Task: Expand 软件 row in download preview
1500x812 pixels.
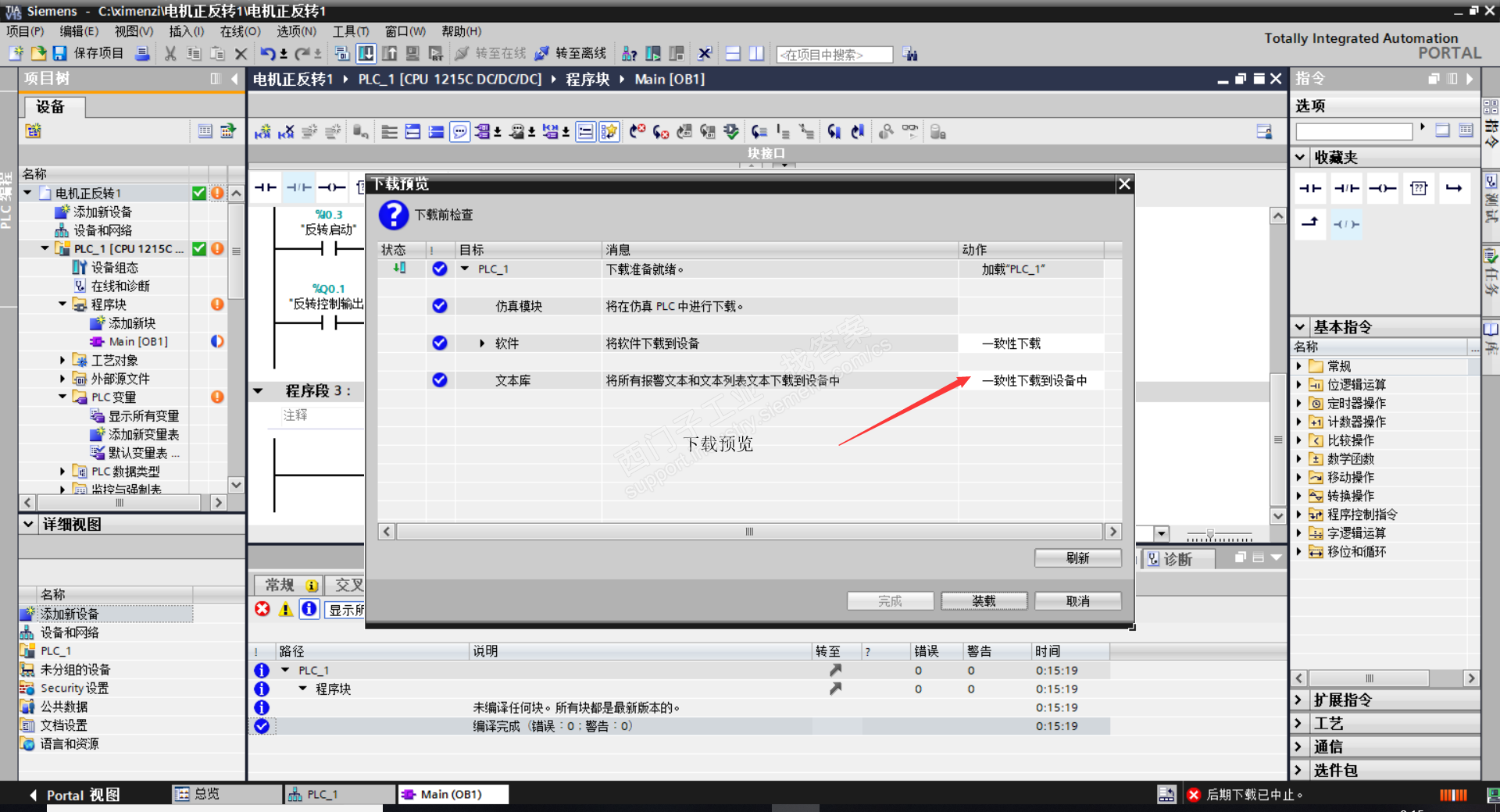Action: tap(482, 344)
